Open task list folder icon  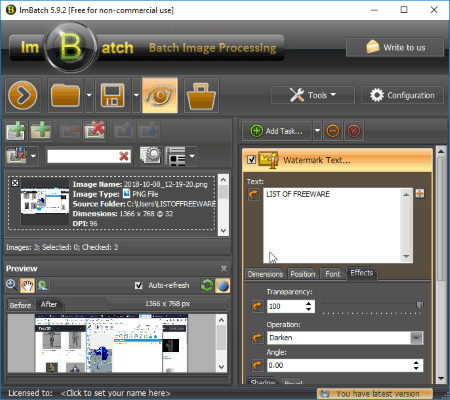point(65,96)
